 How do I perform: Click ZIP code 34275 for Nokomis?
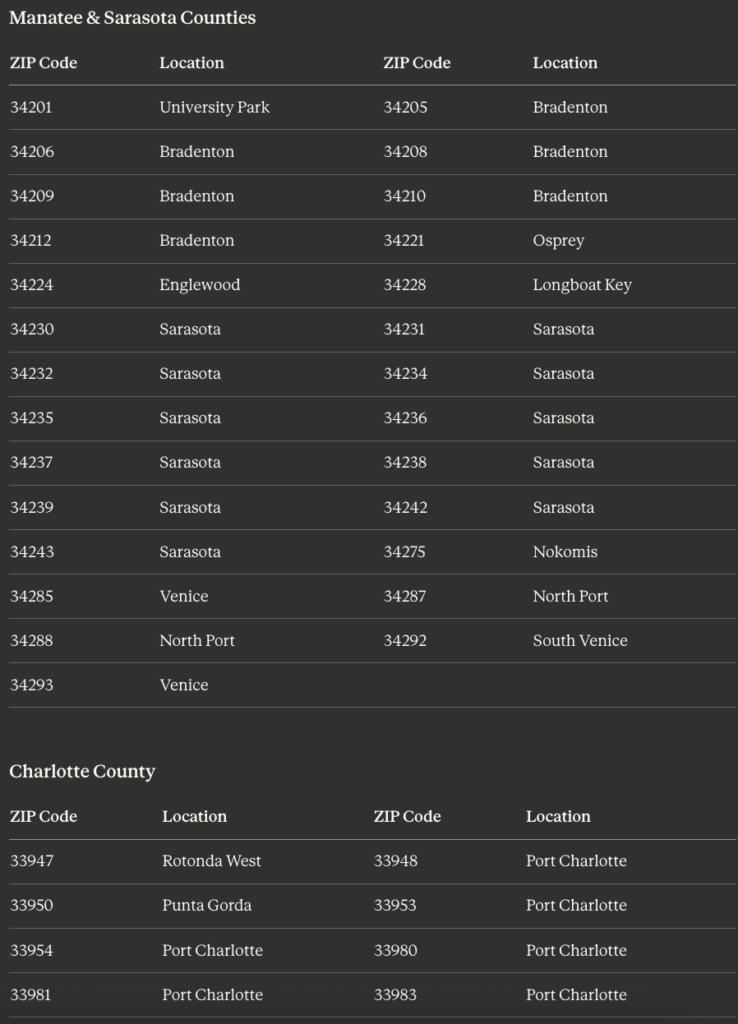[404, 552]
